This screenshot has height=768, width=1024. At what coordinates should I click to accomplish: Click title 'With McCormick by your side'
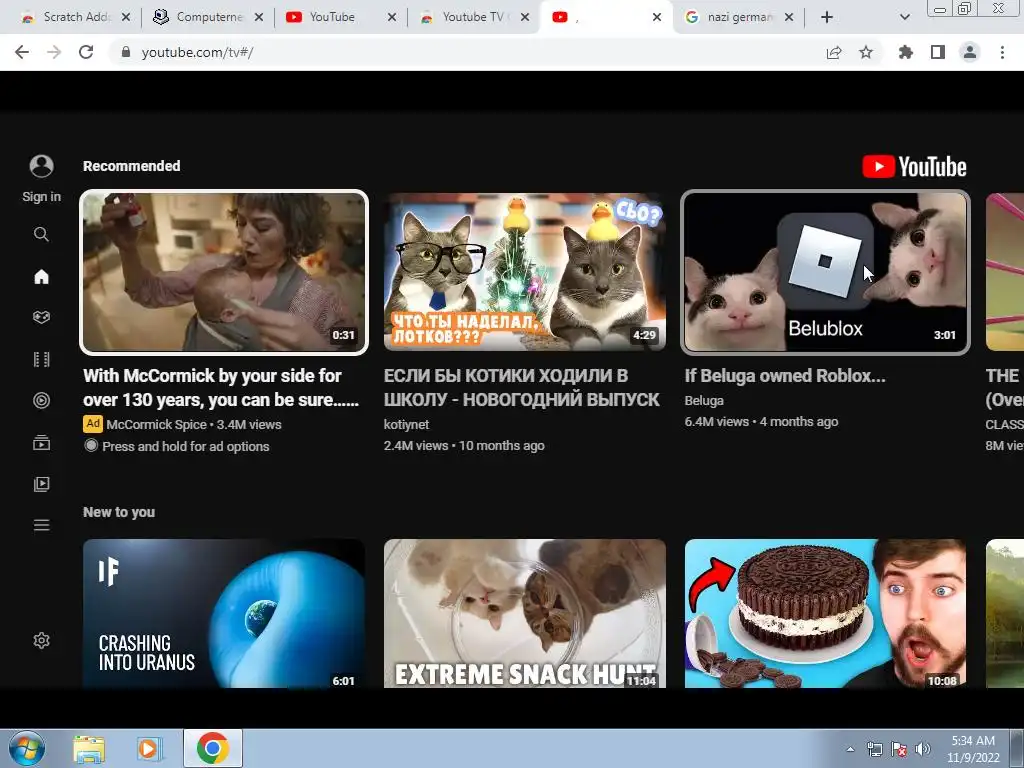pos(221,387)
